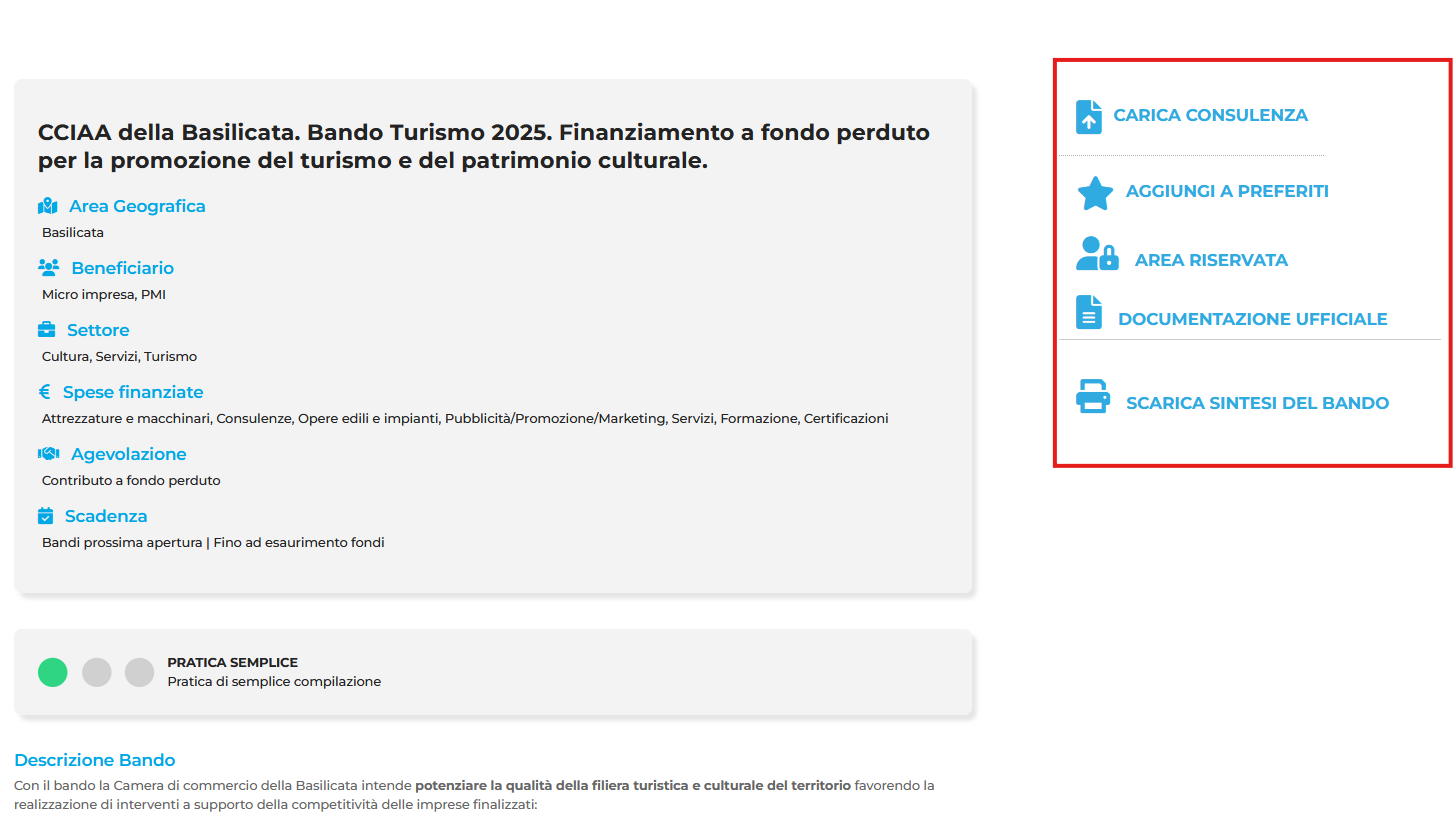Screen dimensions: 1453x815
Task: Open DOCUMENTAZIONE UFFICIALE link
Action: [x=1252, y=319]
